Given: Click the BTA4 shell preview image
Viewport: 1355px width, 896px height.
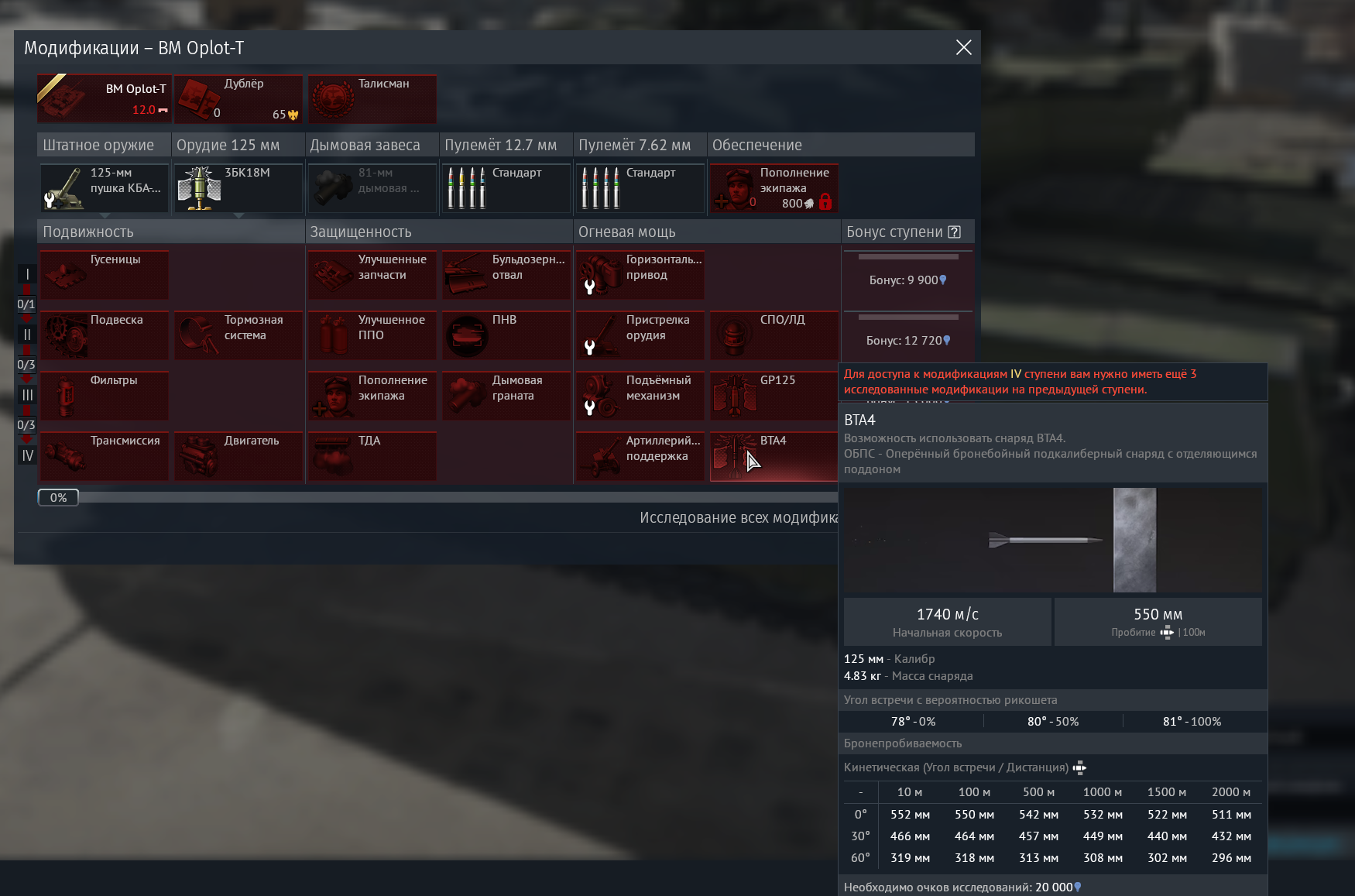Looking at the screenshot, I should coord(1053,540).
